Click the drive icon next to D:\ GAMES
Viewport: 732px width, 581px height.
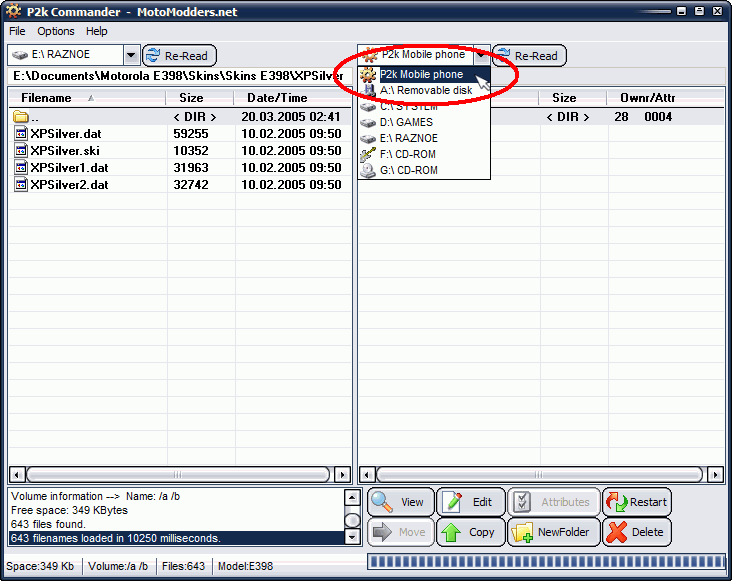(368, 123)
